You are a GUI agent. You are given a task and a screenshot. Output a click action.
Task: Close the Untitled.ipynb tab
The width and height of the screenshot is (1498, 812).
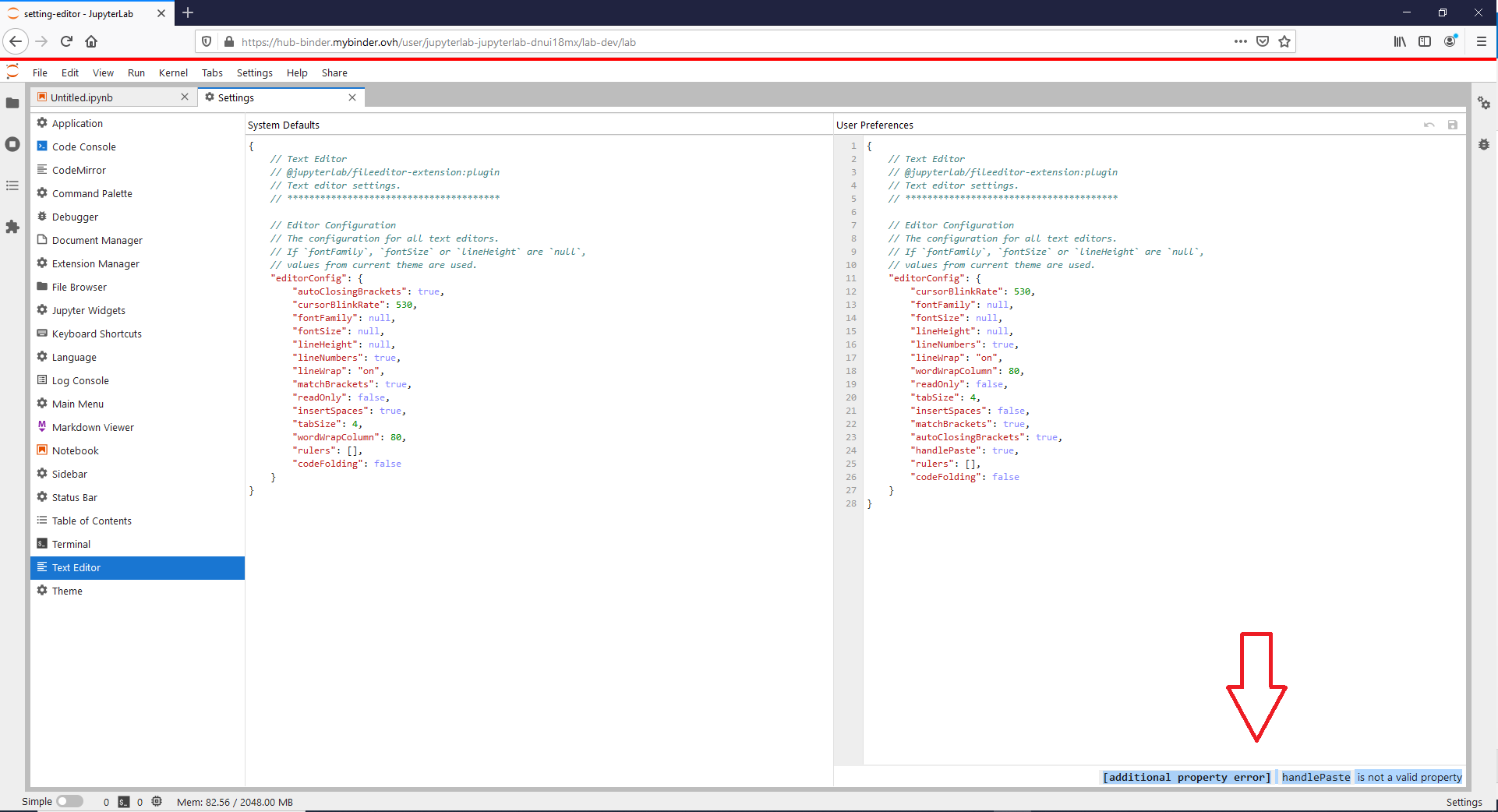point(185,97)
